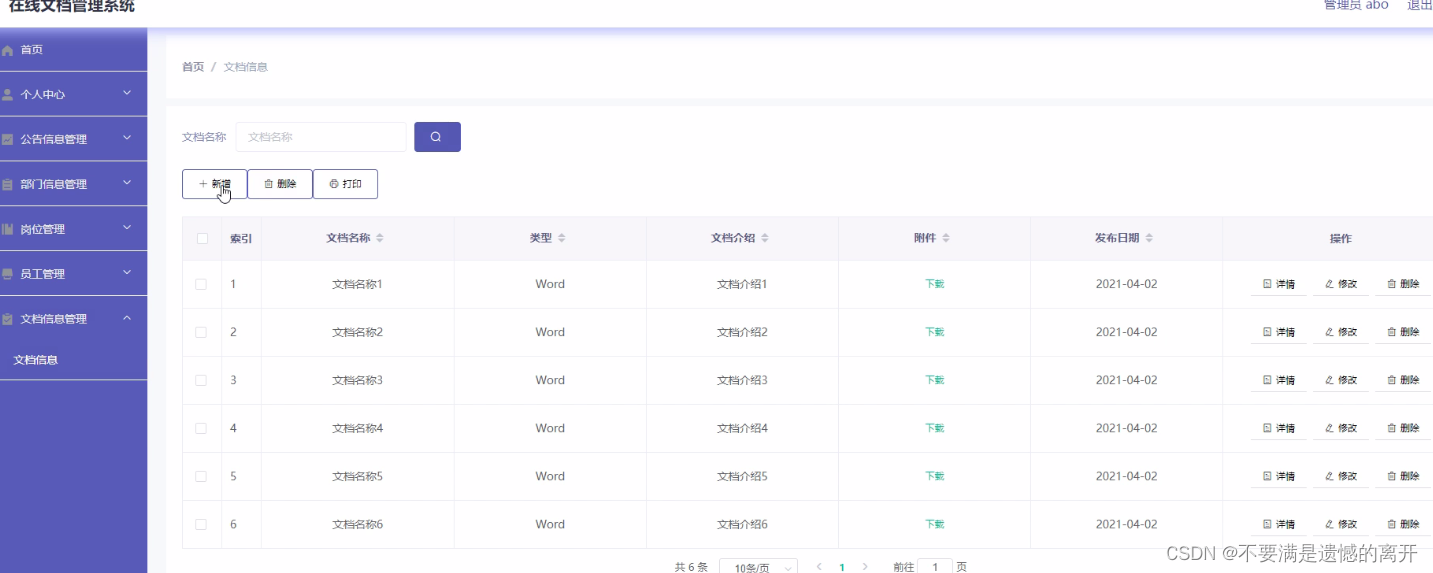Click the sort arrows on 发布日期 column

pos(1150,238)
